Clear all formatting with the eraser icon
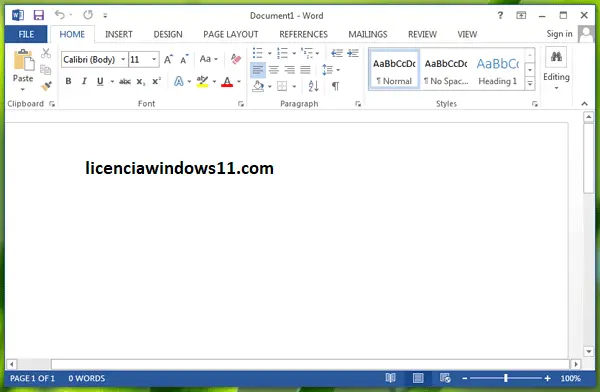 236,59
